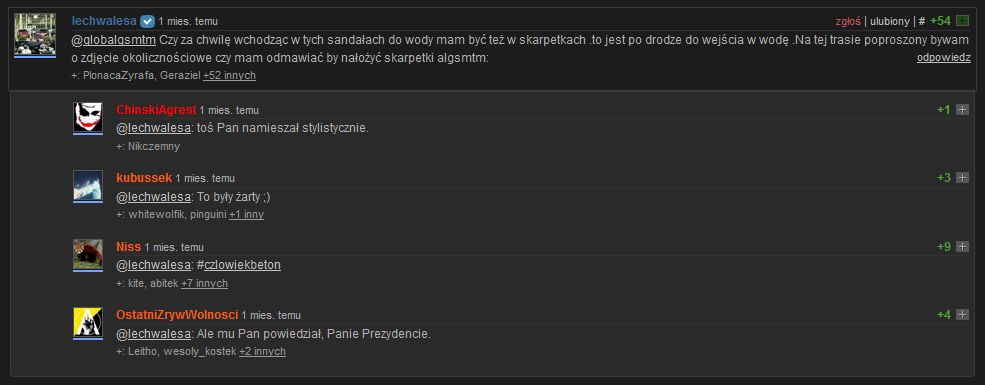This screenshot has height=385, width=985.
Task: Click 'odpowiedz' to reply to post
Action: 944,58
